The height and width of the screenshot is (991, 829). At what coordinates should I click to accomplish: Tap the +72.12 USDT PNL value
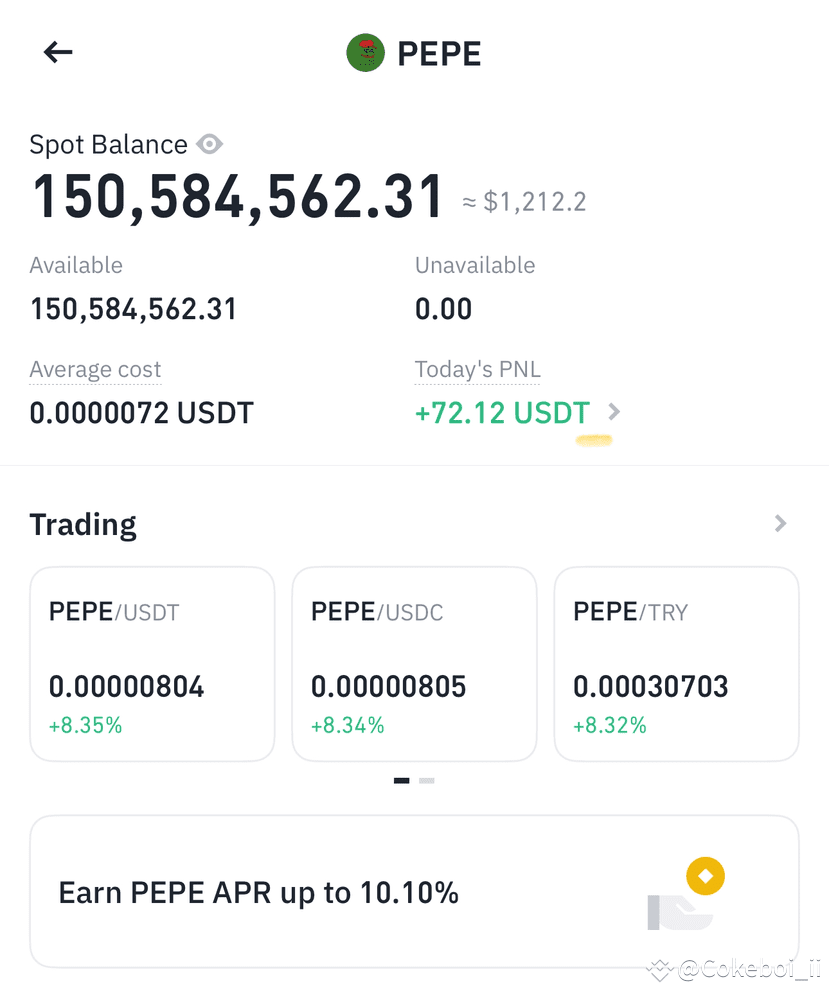[502, 413]
